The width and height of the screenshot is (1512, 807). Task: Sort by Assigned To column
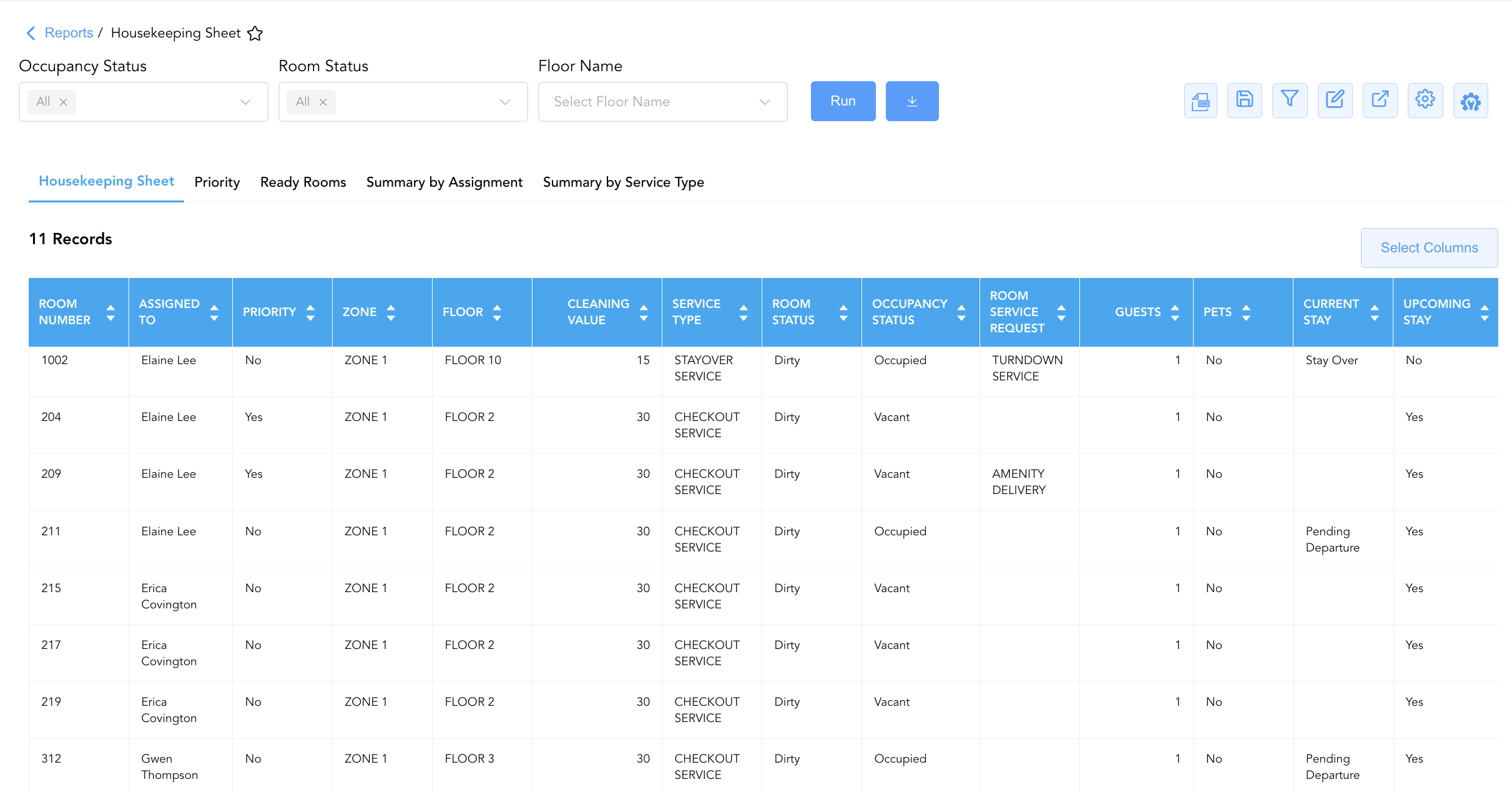coord(214,312)
